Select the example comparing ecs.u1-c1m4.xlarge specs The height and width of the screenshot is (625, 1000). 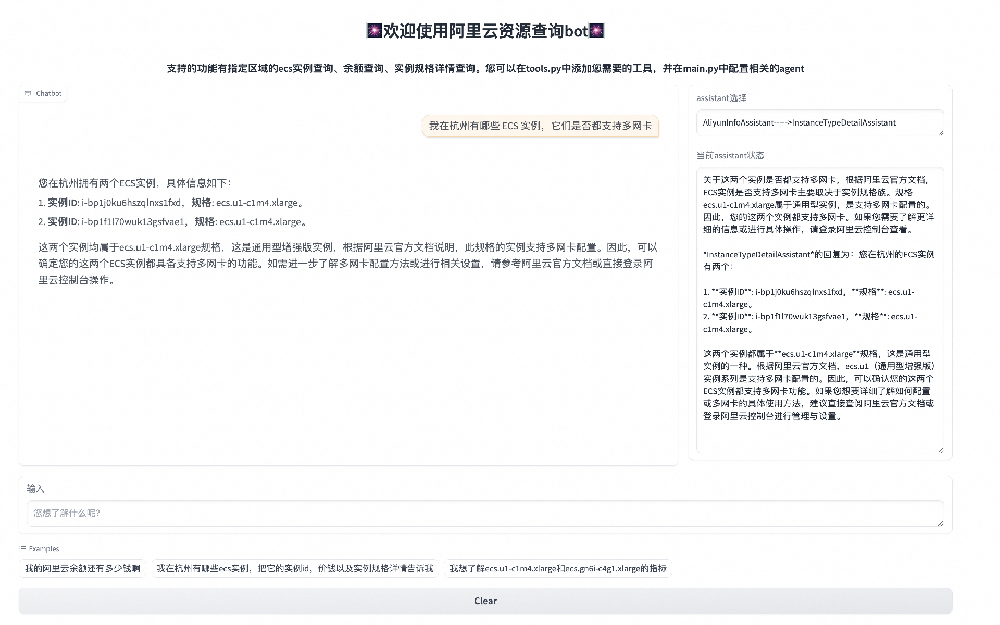click(558, 568)
